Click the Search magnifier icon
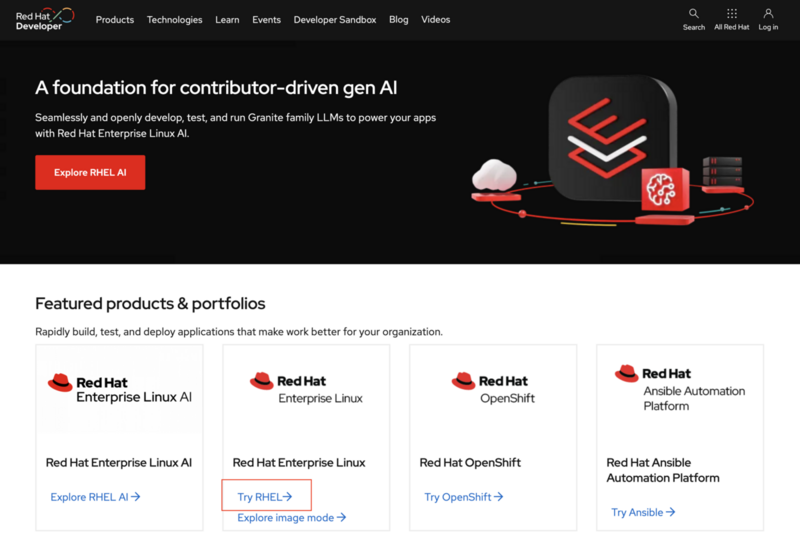 point(693,14)
